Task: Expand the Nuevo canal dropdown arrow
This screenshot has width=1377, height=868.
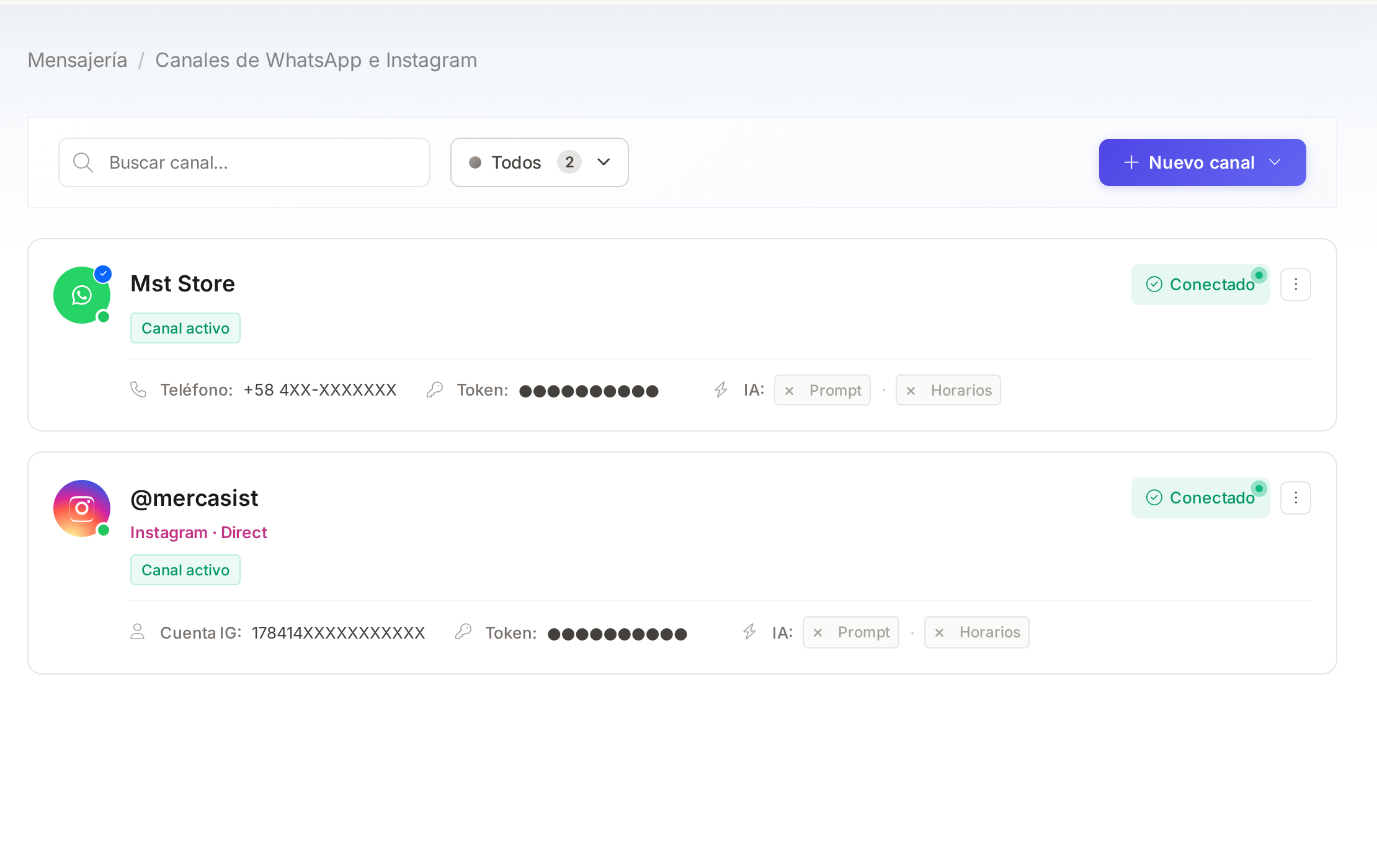Action: [1275, 162]
